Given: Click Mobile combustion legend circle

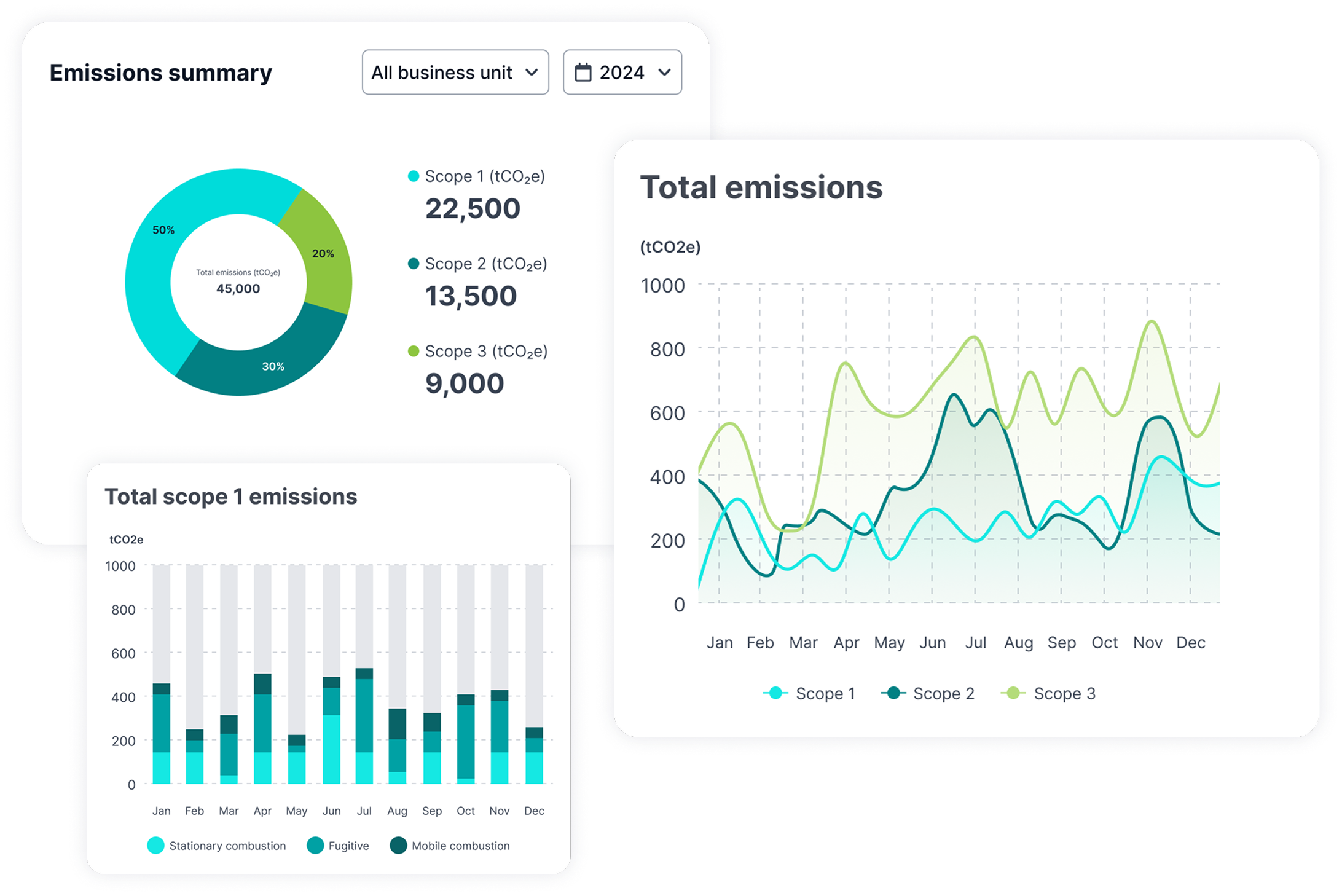Looking at the screenshot, I should click(398, 846).
